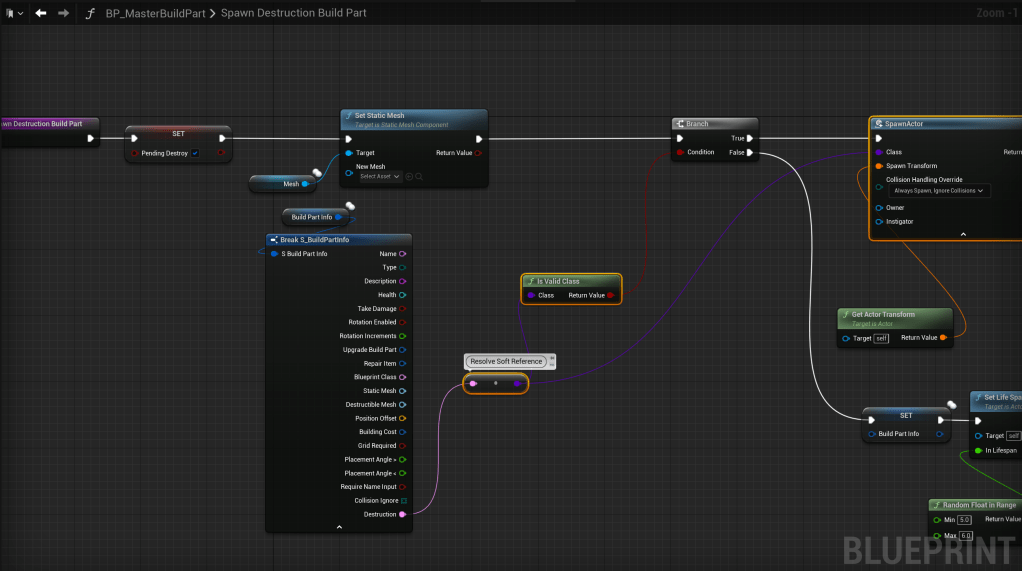Collapse the SpawnActor node advanced pins
Image resolution: width=1022 pixels, height=571 pixels.
click(x=963, y=234)
